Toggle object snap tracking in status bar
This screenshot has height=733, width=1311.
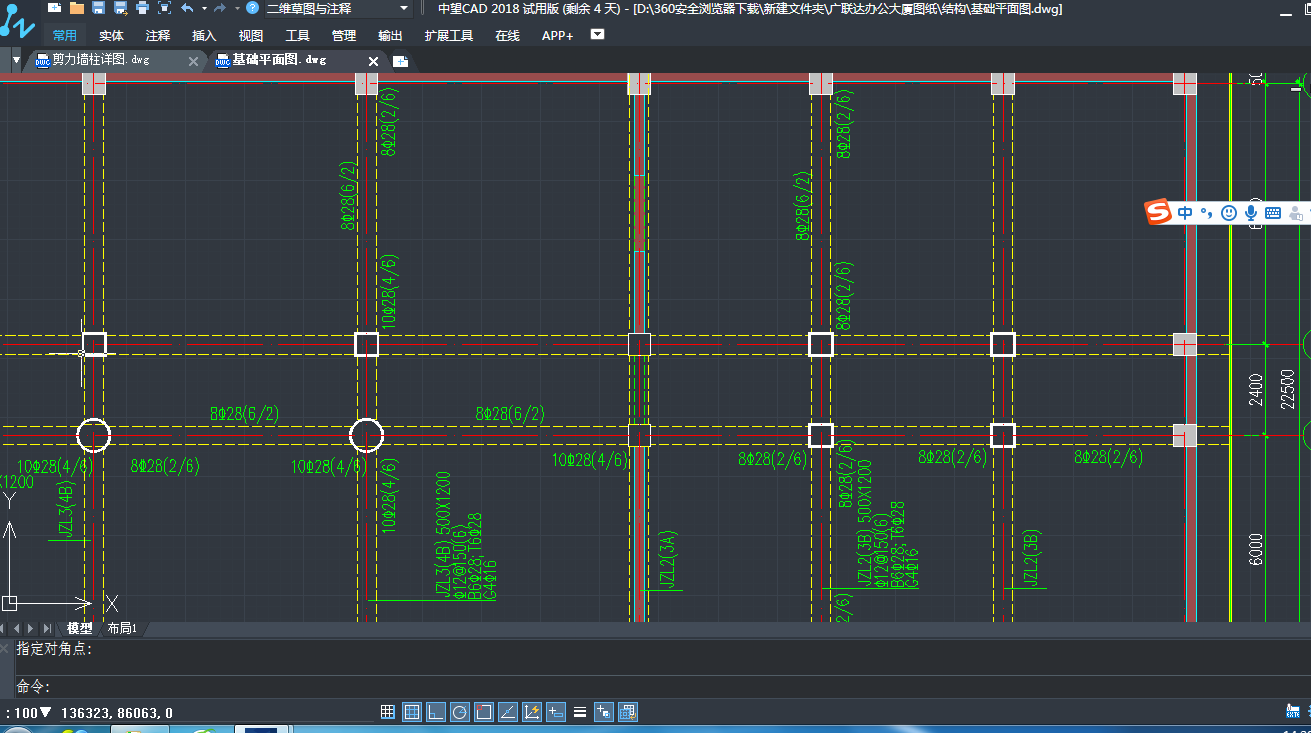pos(508,712)
